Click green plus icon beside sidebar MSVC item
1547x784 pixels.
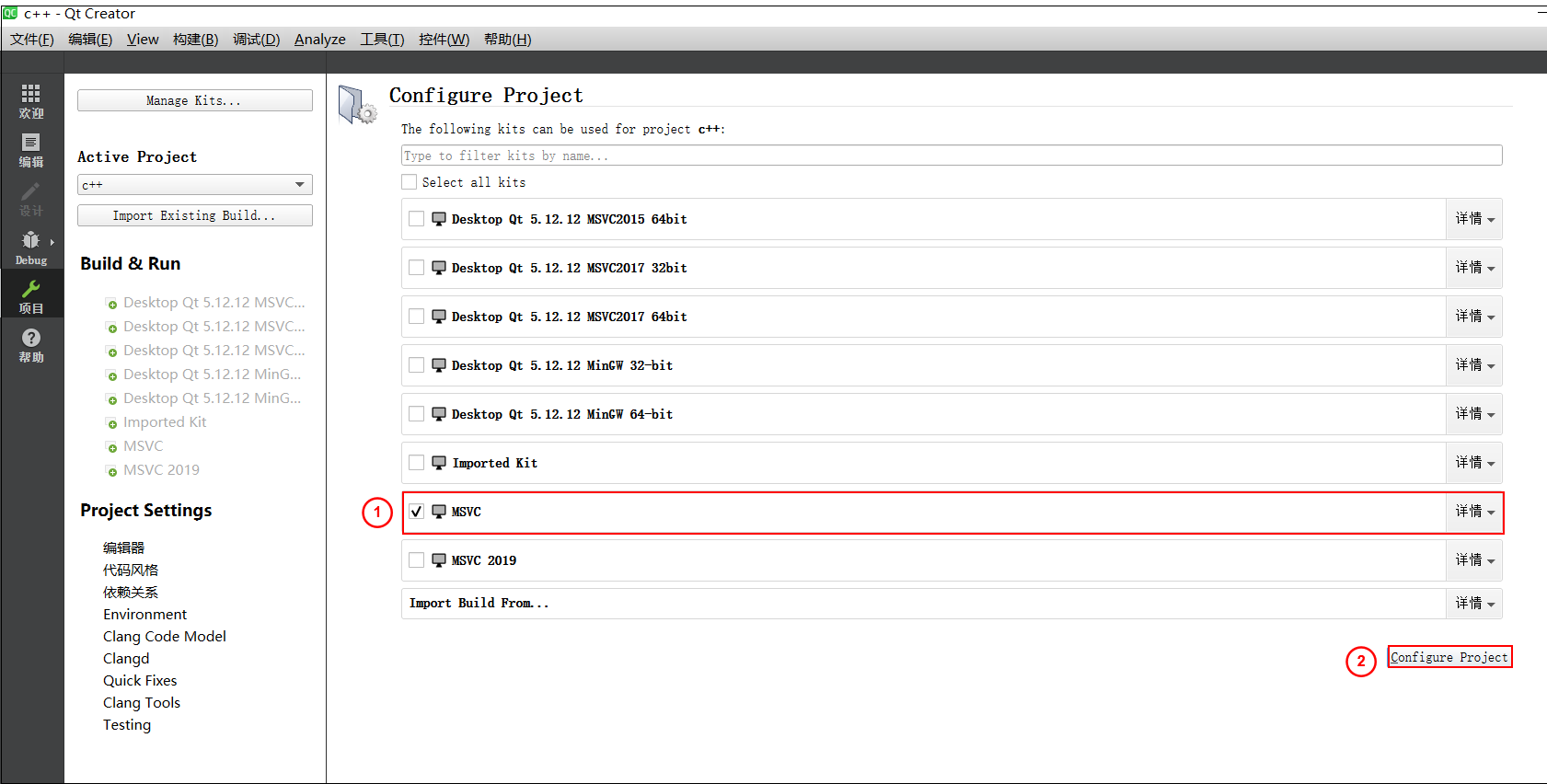click(112, 448)
